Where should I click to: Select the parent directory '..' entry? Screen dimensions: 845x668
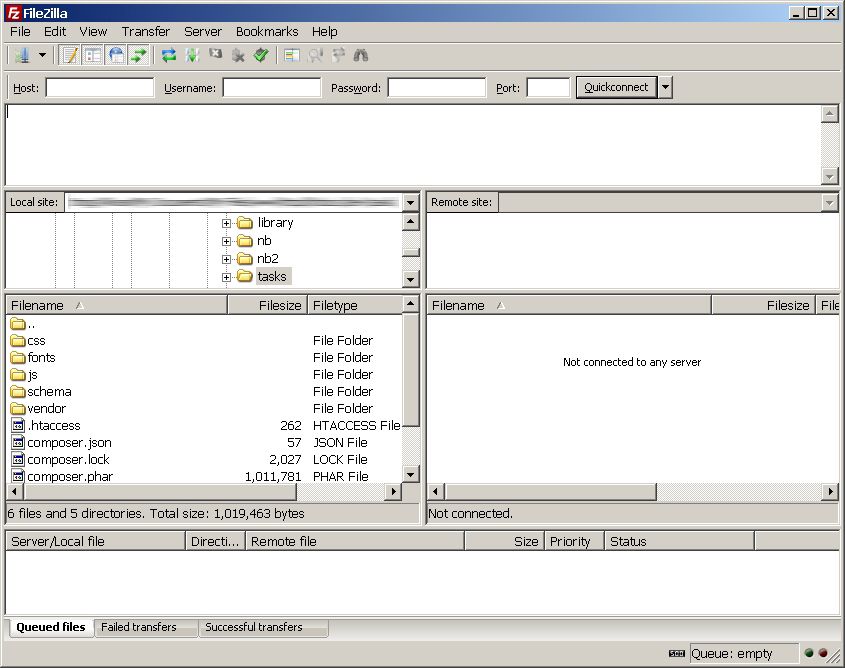pos(23,324)
